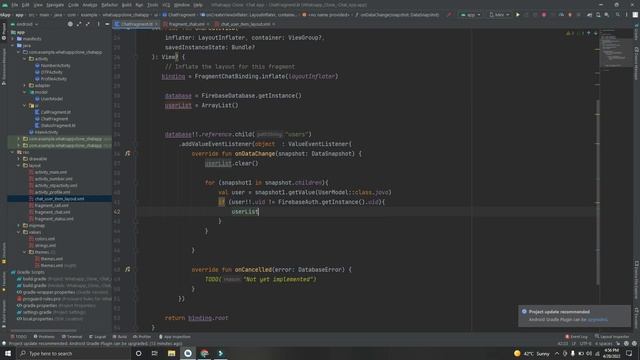Open Chrome from the taskbar

(x=204, y=353)
